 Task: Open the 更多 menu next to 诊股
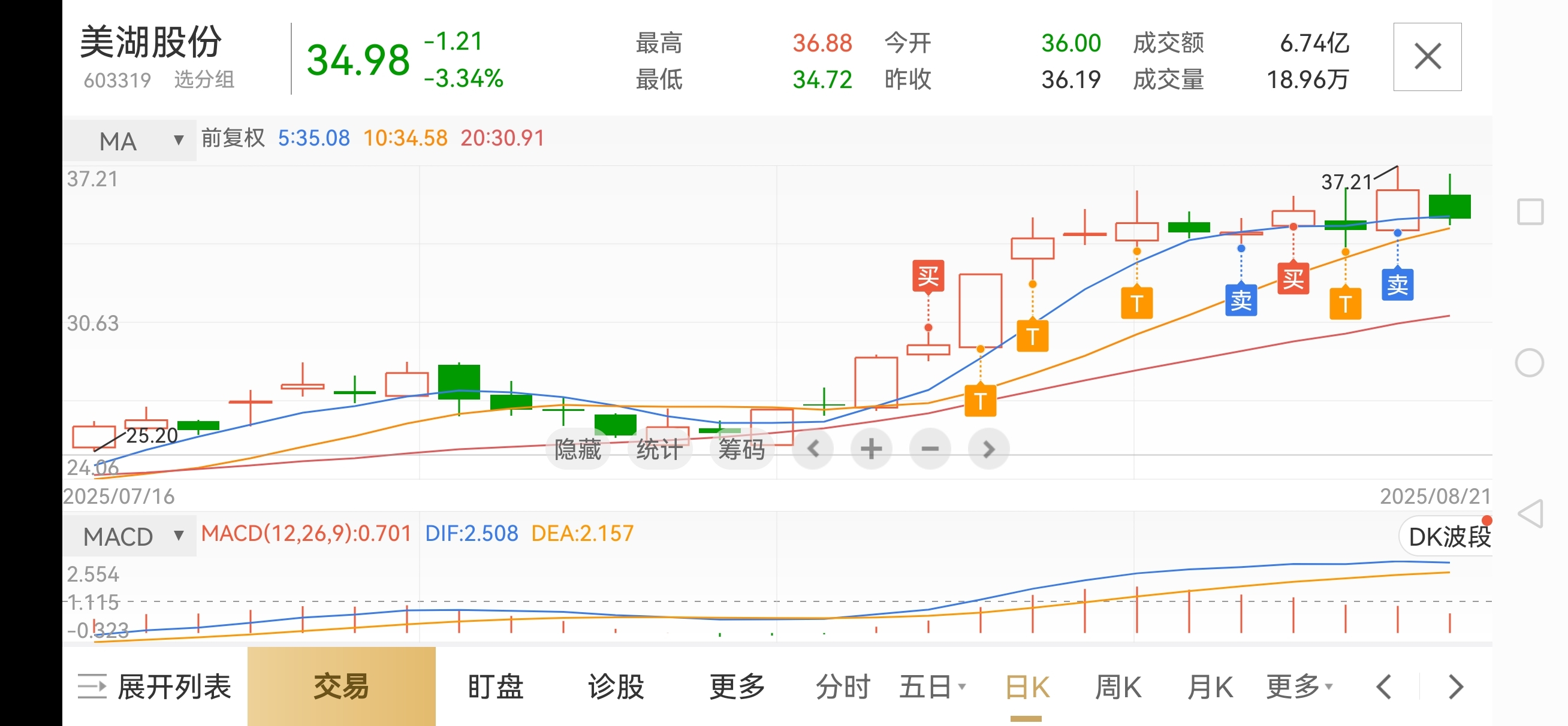pos(737,687)
